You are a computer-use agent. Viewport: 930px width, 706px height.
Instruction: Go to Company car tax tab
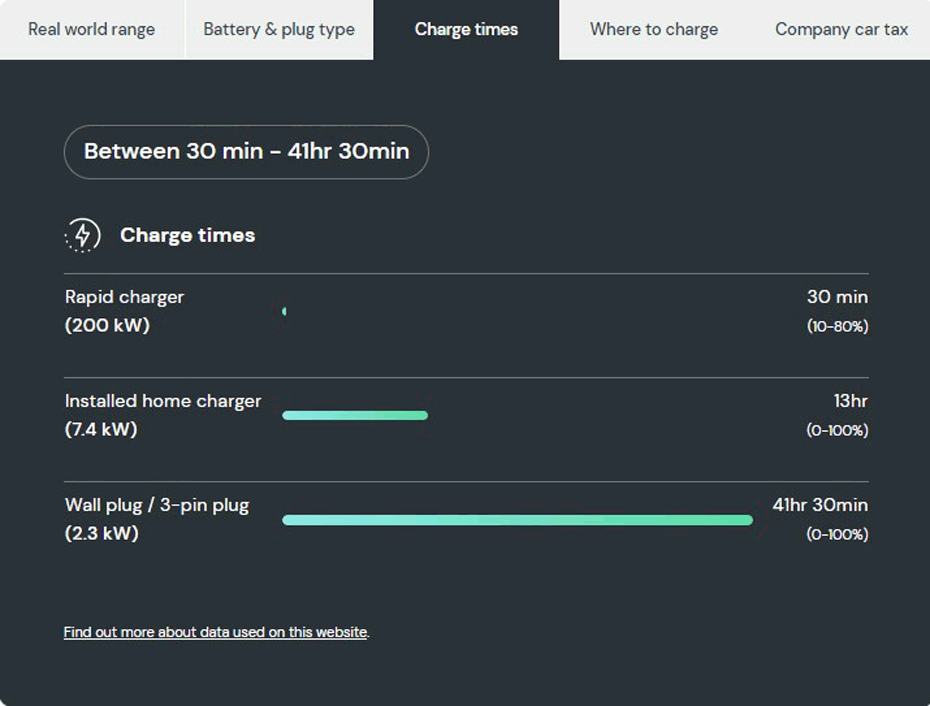(x=841, y=29)
